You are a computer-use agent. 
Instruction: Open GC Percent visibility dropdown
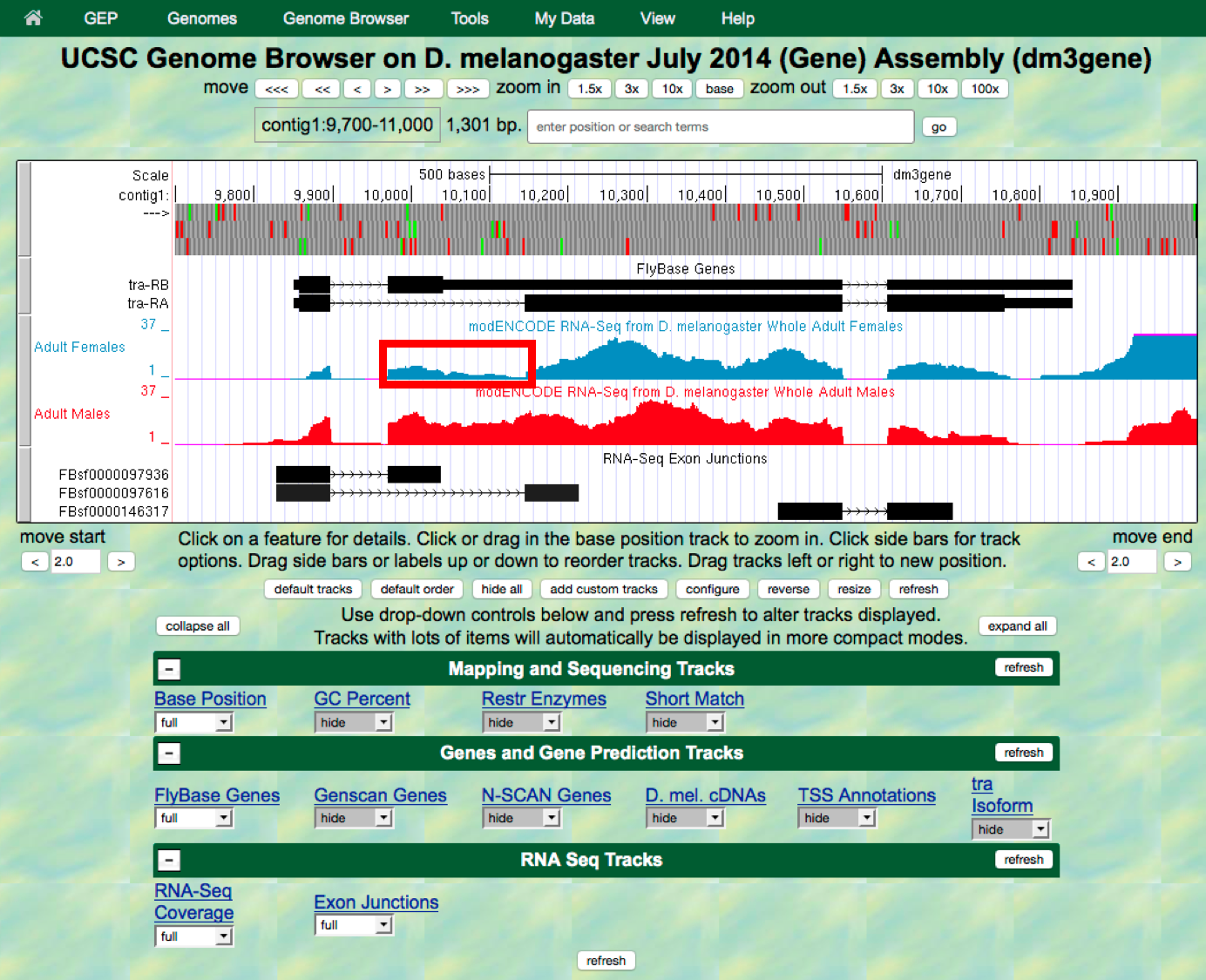(x=354, y=722)
